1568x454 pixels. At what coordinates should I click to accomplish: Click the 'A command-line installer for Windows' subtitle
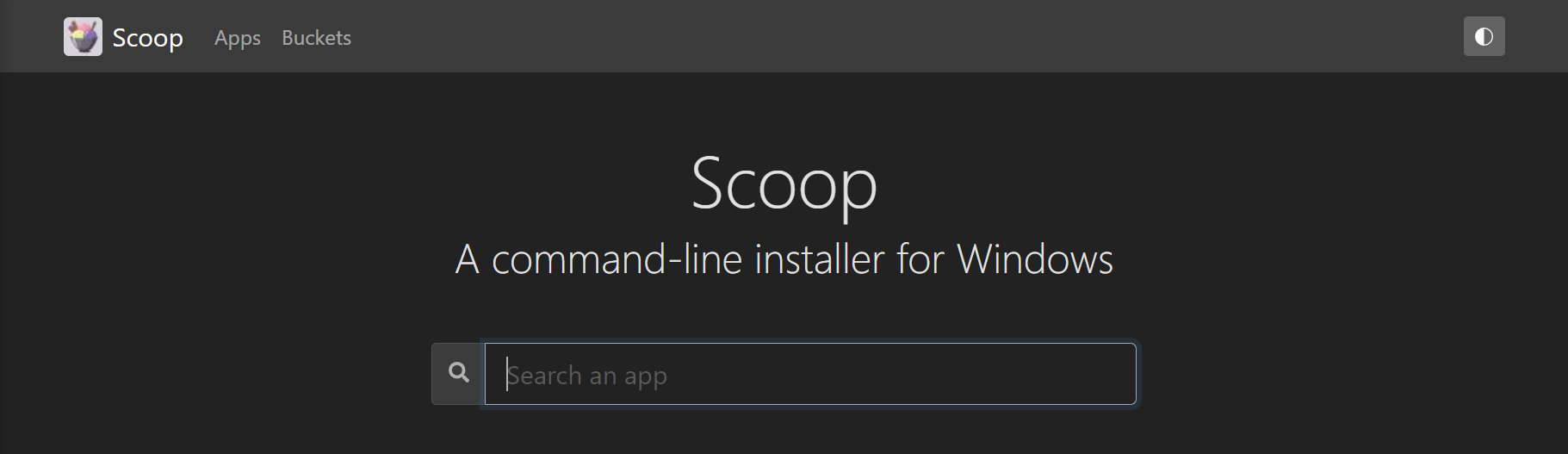tap(784, 259)
